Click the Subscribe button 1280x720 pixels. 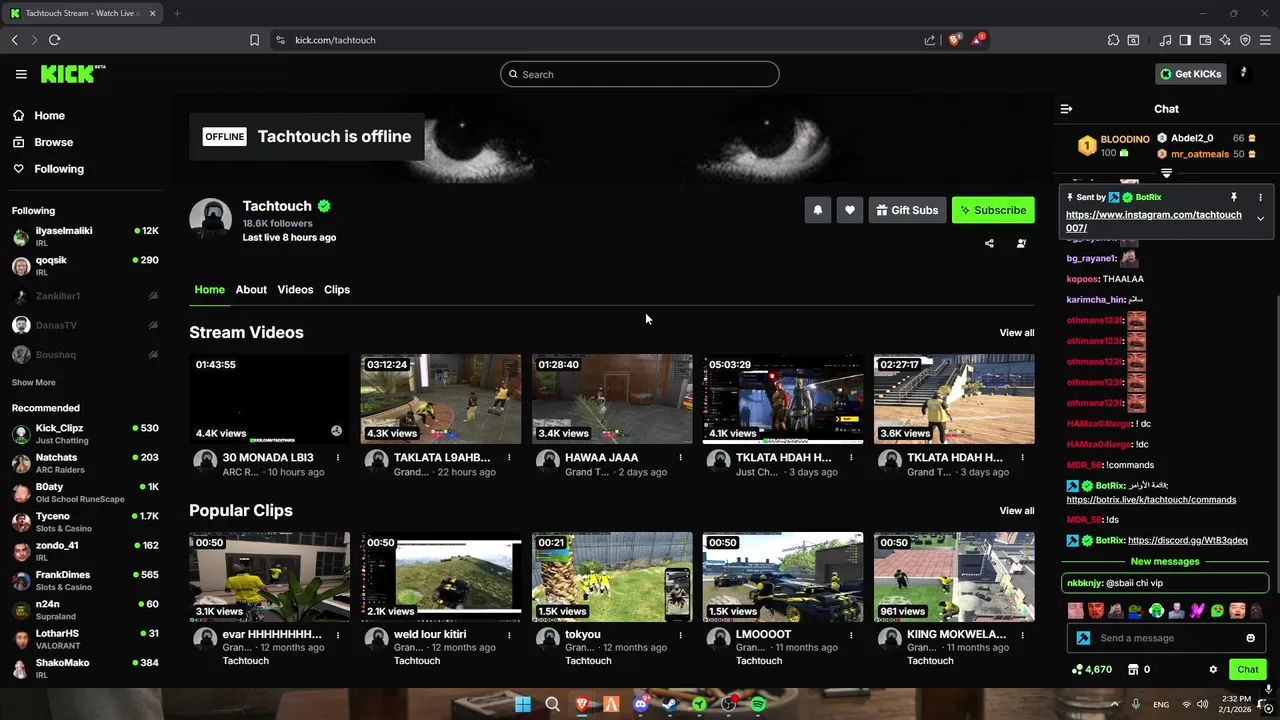pos(993,210)
